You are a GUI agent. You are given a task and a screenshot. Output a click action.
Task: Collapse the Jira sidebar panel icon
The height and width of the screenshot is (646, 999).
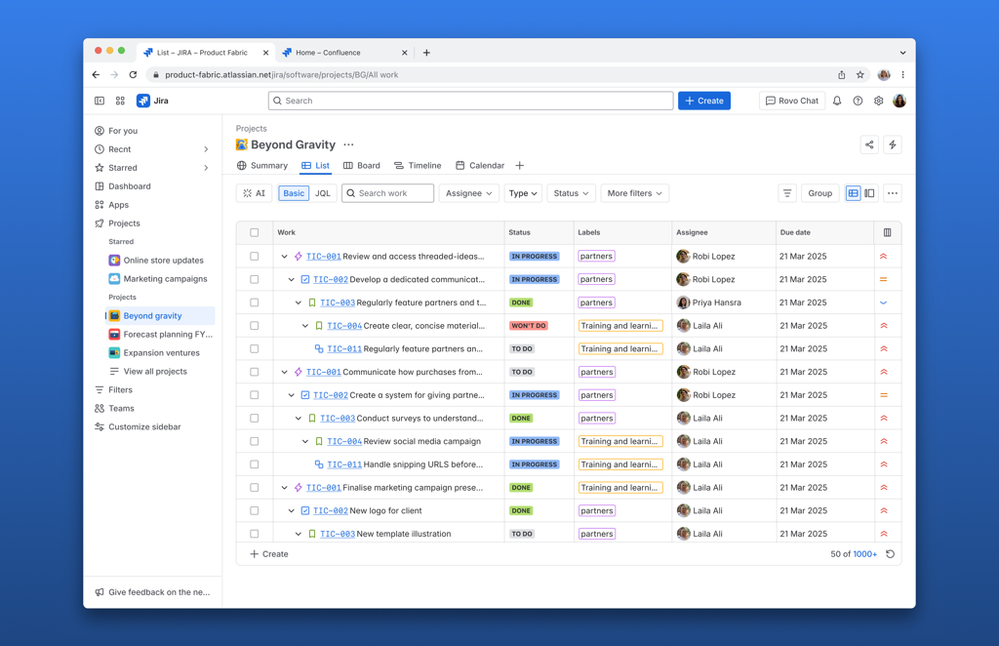[99, 101]
